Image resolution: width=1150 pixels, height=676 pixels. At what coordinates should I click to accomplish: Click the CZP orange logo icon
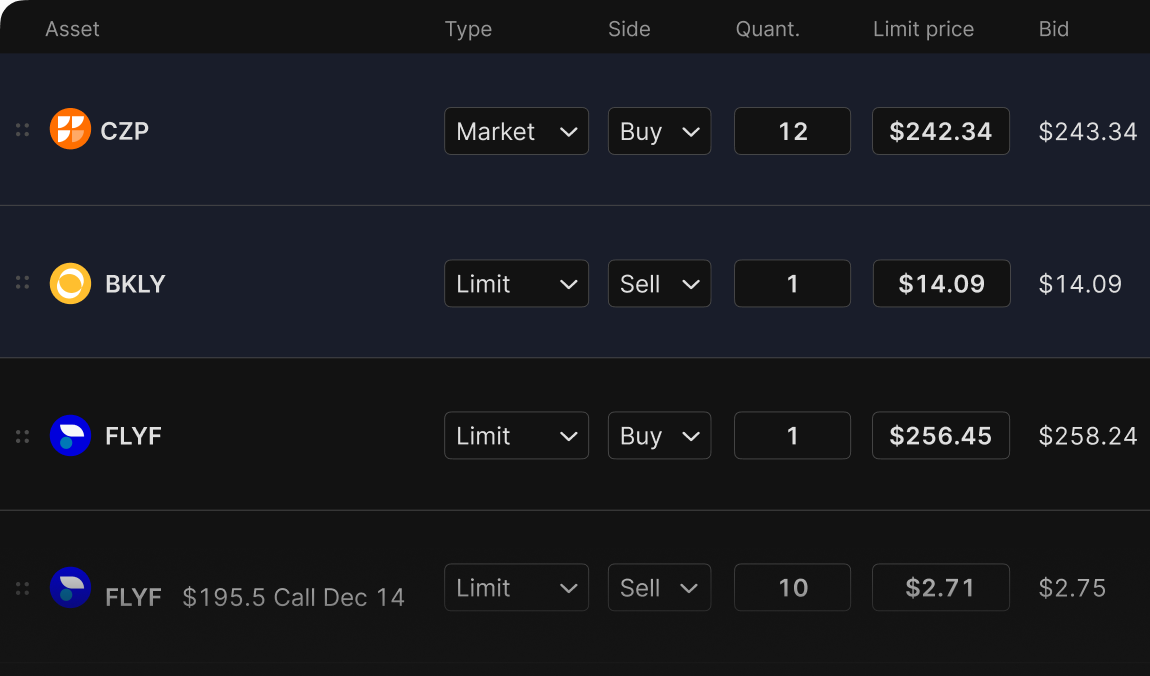[70, 130]
